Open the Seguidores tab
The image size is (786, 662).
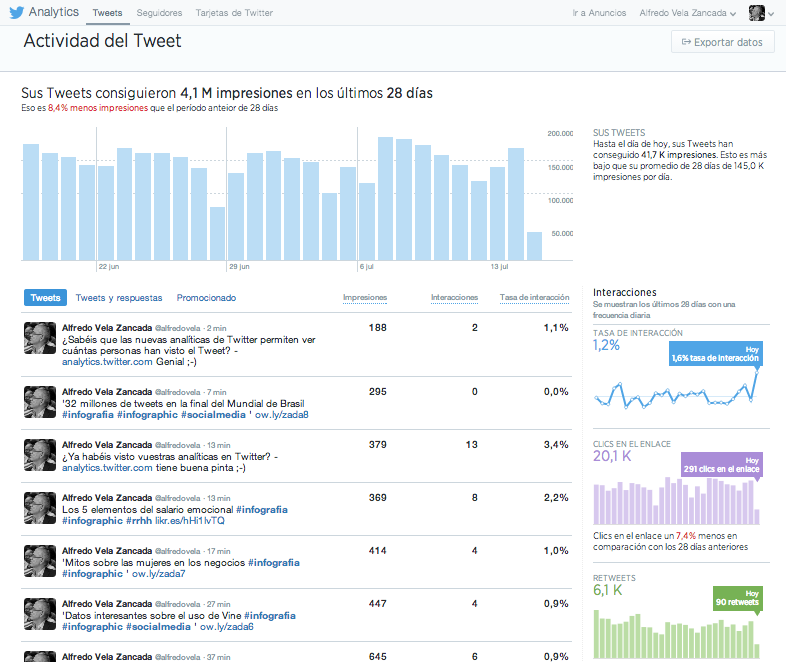(x=159, y=13)
